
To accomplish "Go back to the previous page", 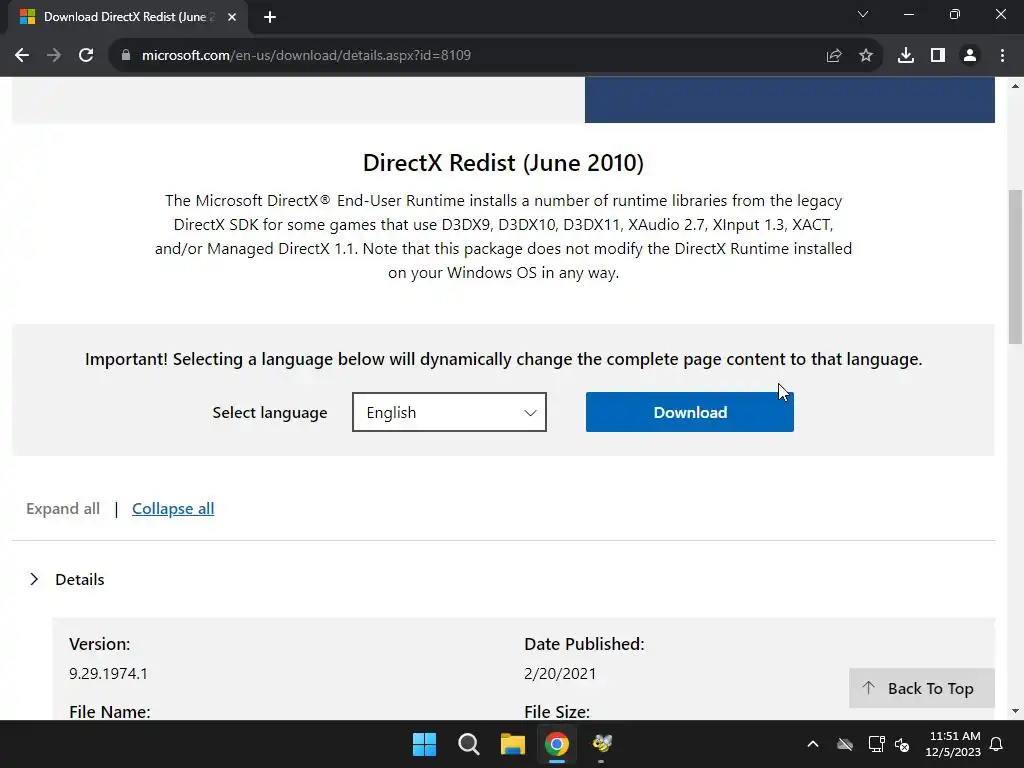I will pos(22,56).
